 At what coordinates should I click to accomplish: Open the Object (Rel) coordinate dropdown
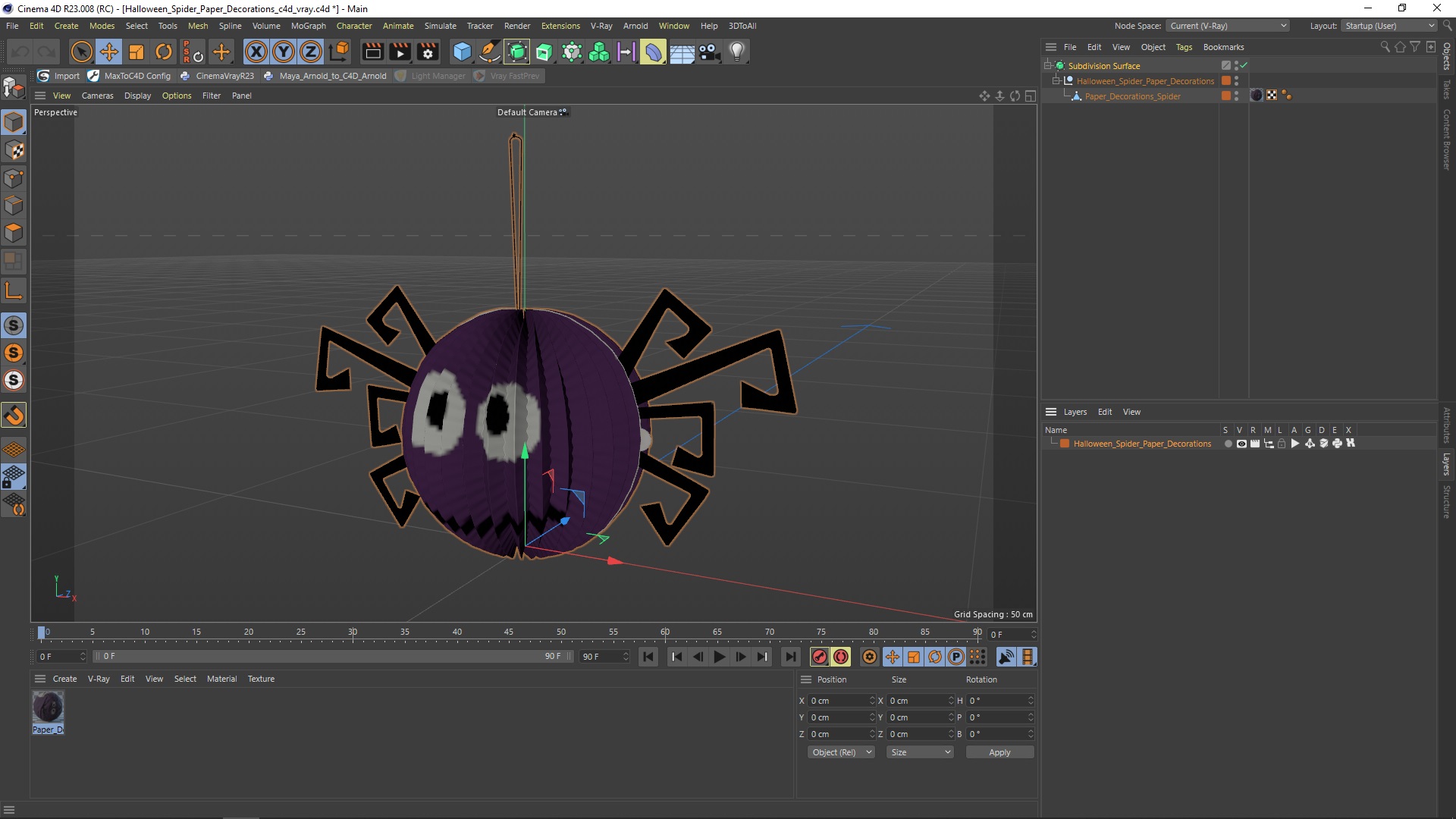841,752
